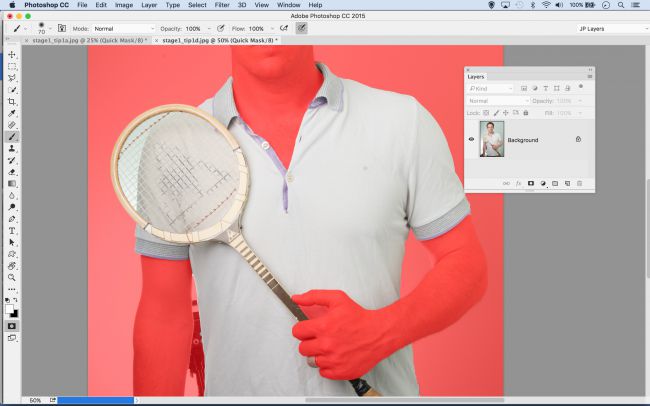The image size is (650, 406).
Task: Click the foreground color swatch
Action: point(10,309)
